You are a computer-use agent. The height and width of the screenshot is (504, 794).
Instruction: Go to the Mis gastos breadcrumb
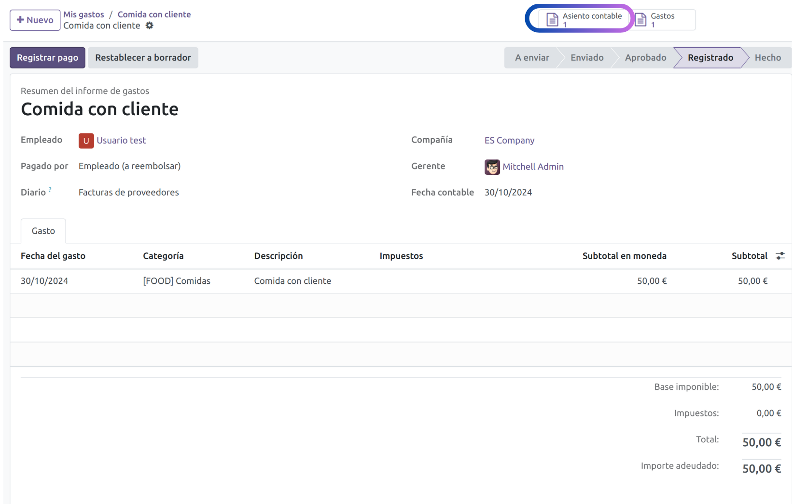pos(84,14)
